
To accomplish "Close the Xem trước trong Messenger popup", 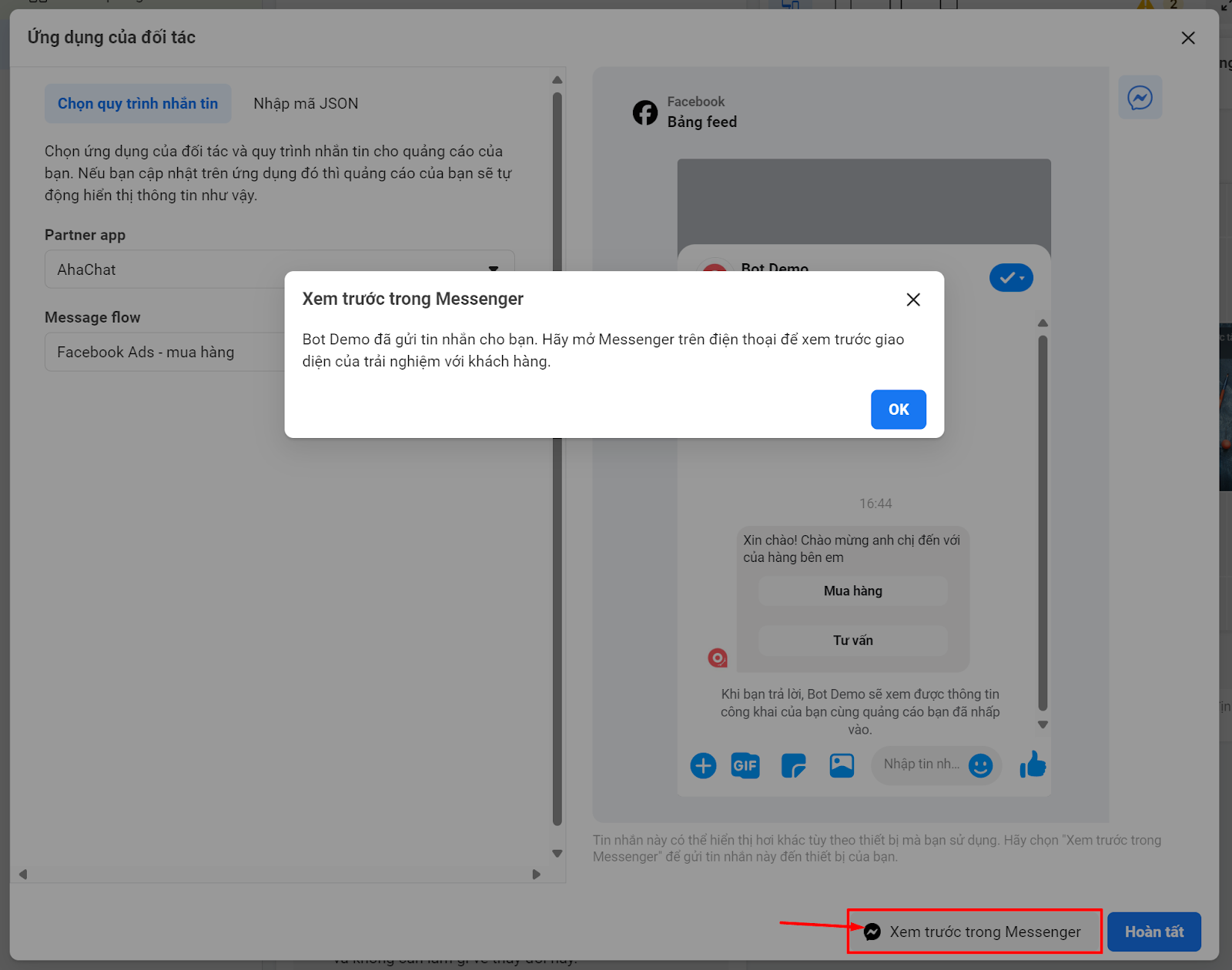I will [913, 299].
